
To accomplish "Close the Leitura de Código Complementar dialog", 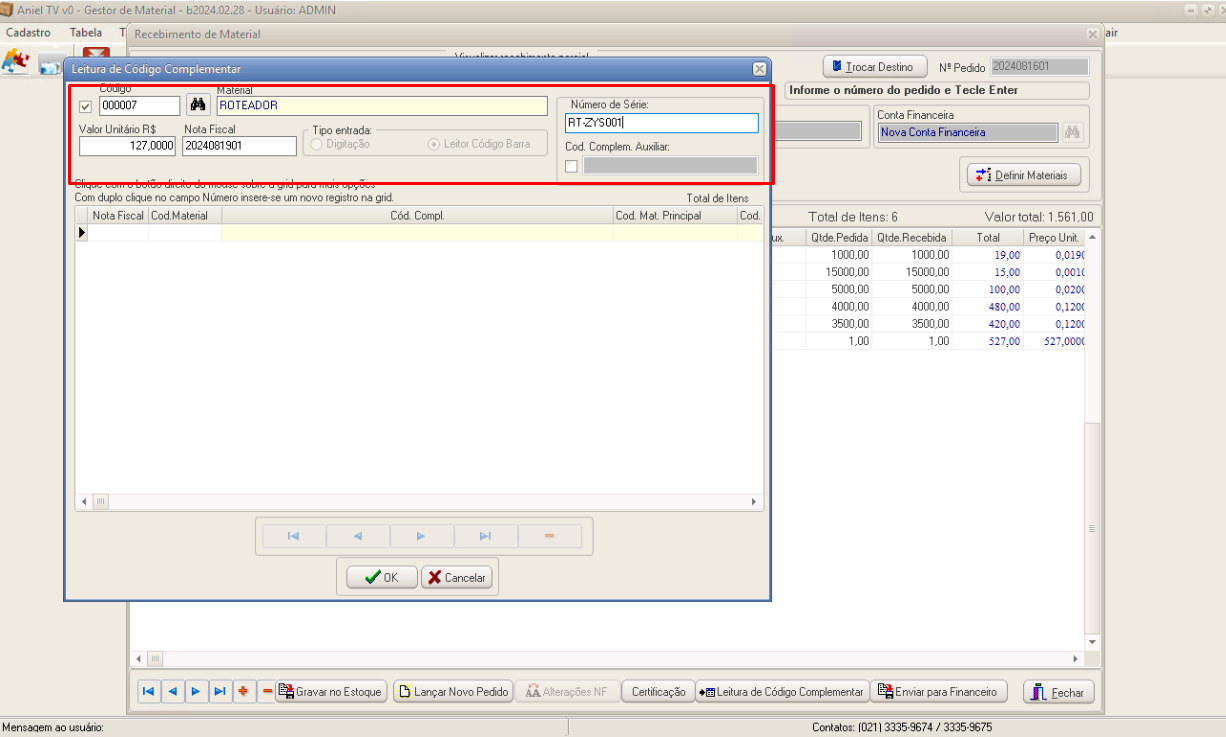I will pos(759,69).
